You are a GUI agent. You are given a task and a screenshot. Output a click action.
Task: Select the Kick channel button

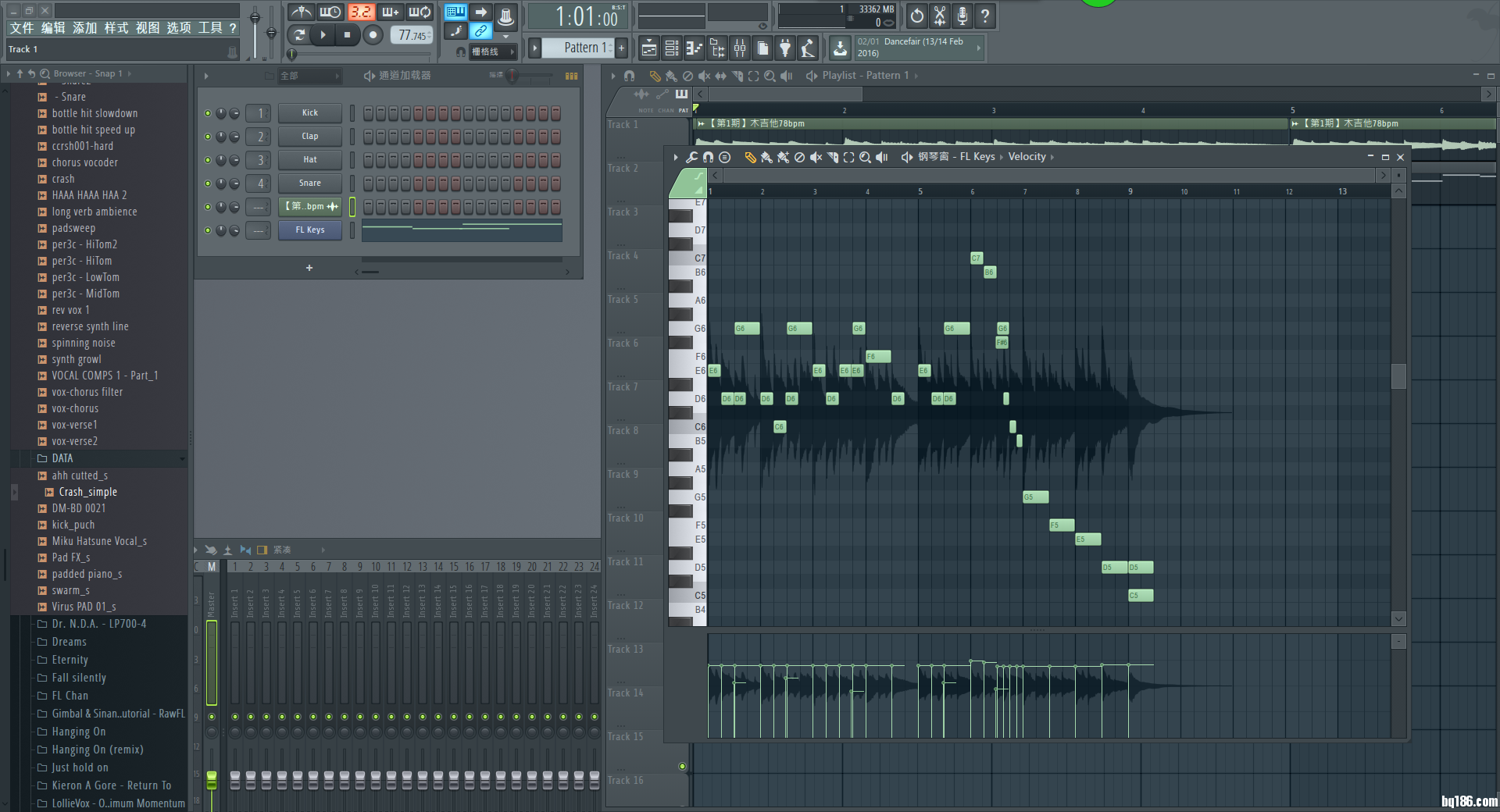[310, 113]
